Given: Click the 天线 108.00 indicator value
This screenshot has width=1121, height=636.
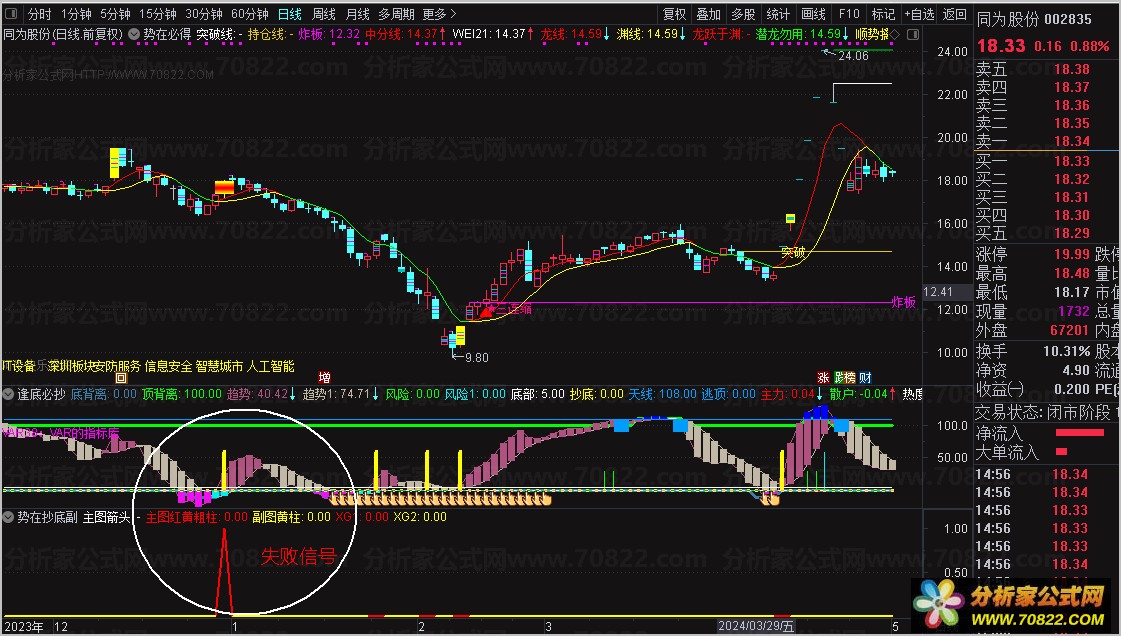Looking at the screenshot, I should click(x=662, y=394).
